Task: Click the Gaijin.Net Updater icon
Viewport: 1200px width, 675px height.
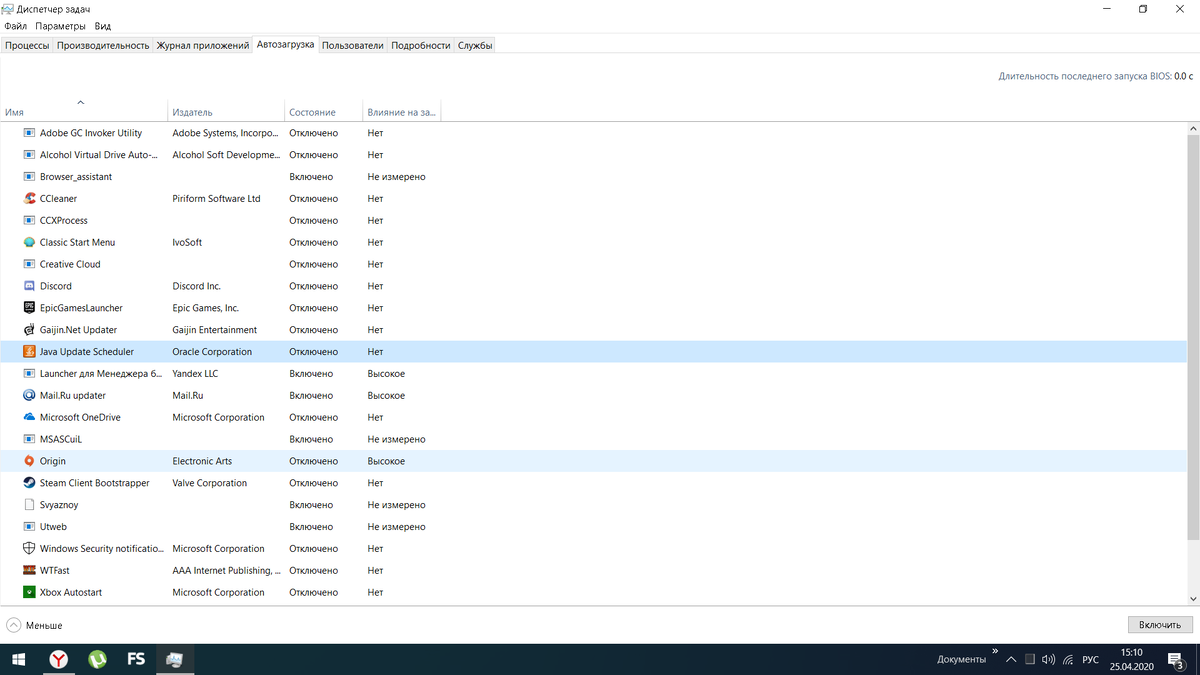Action: click(29, 330)
